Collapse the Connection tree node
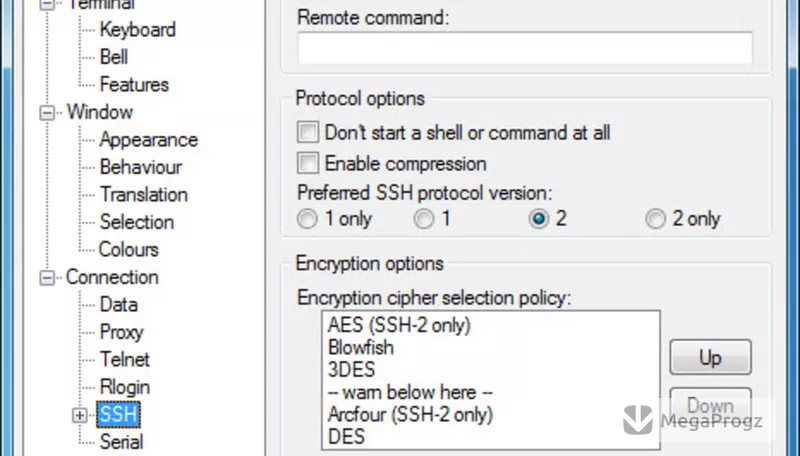 click(x=47, y=278)
